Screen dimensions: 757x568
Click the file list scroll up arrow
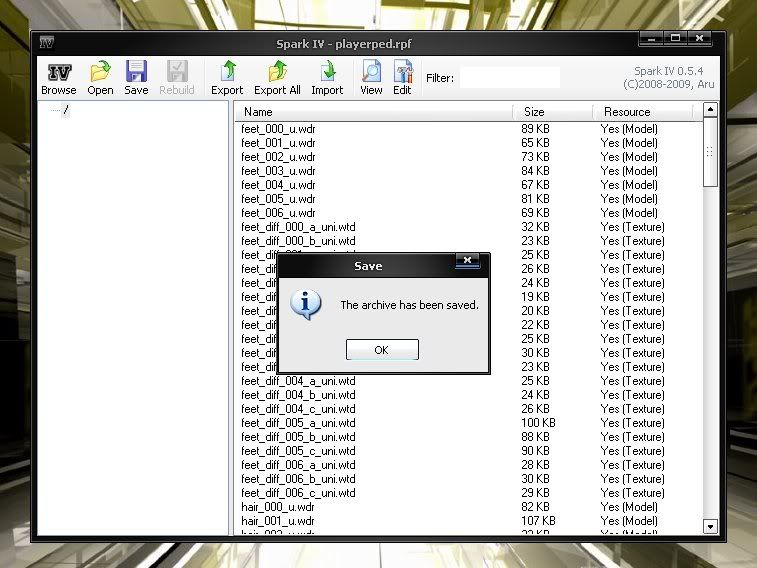pos(710,110)
